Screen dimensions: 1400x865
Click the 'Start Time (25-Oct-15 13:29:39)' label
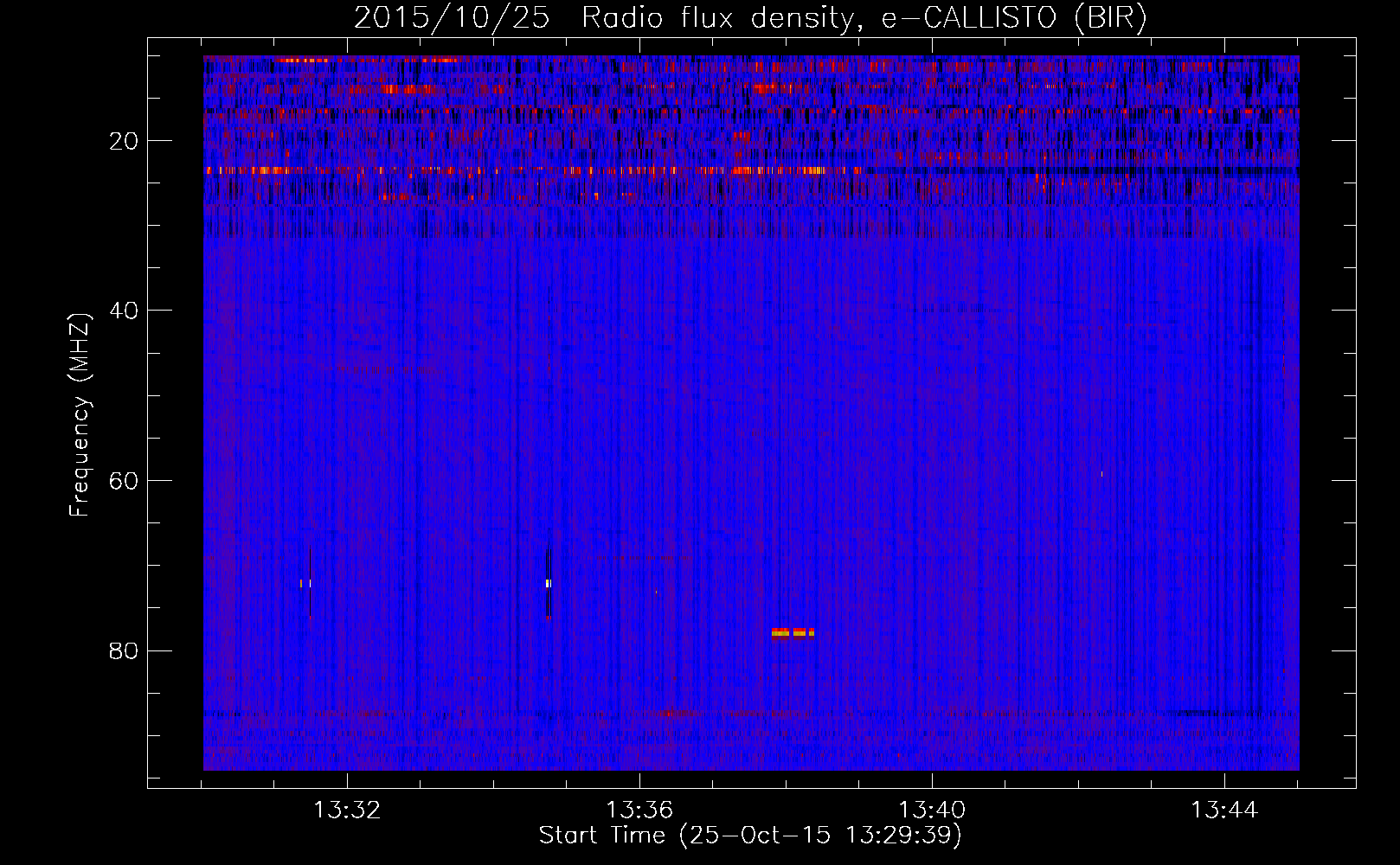coord(750,836)
